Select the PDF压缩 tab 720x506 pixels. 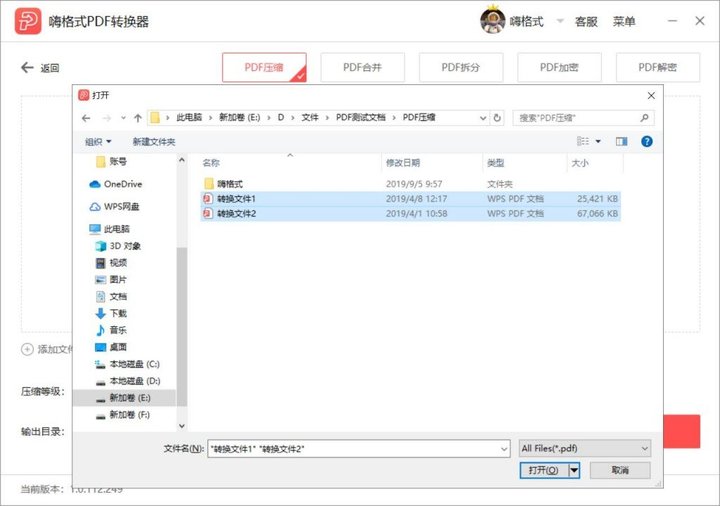(264, 67)
